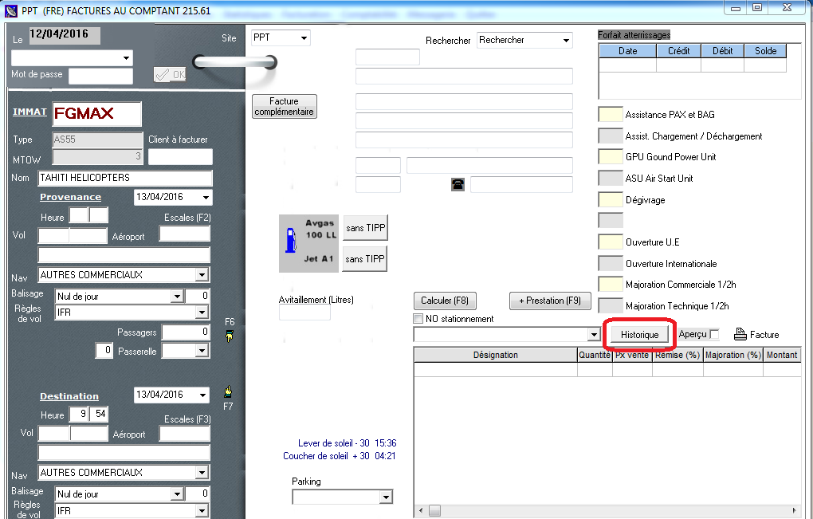Tick the NO stationnement checkbox
813x519 pixels.
click(418, 319)
